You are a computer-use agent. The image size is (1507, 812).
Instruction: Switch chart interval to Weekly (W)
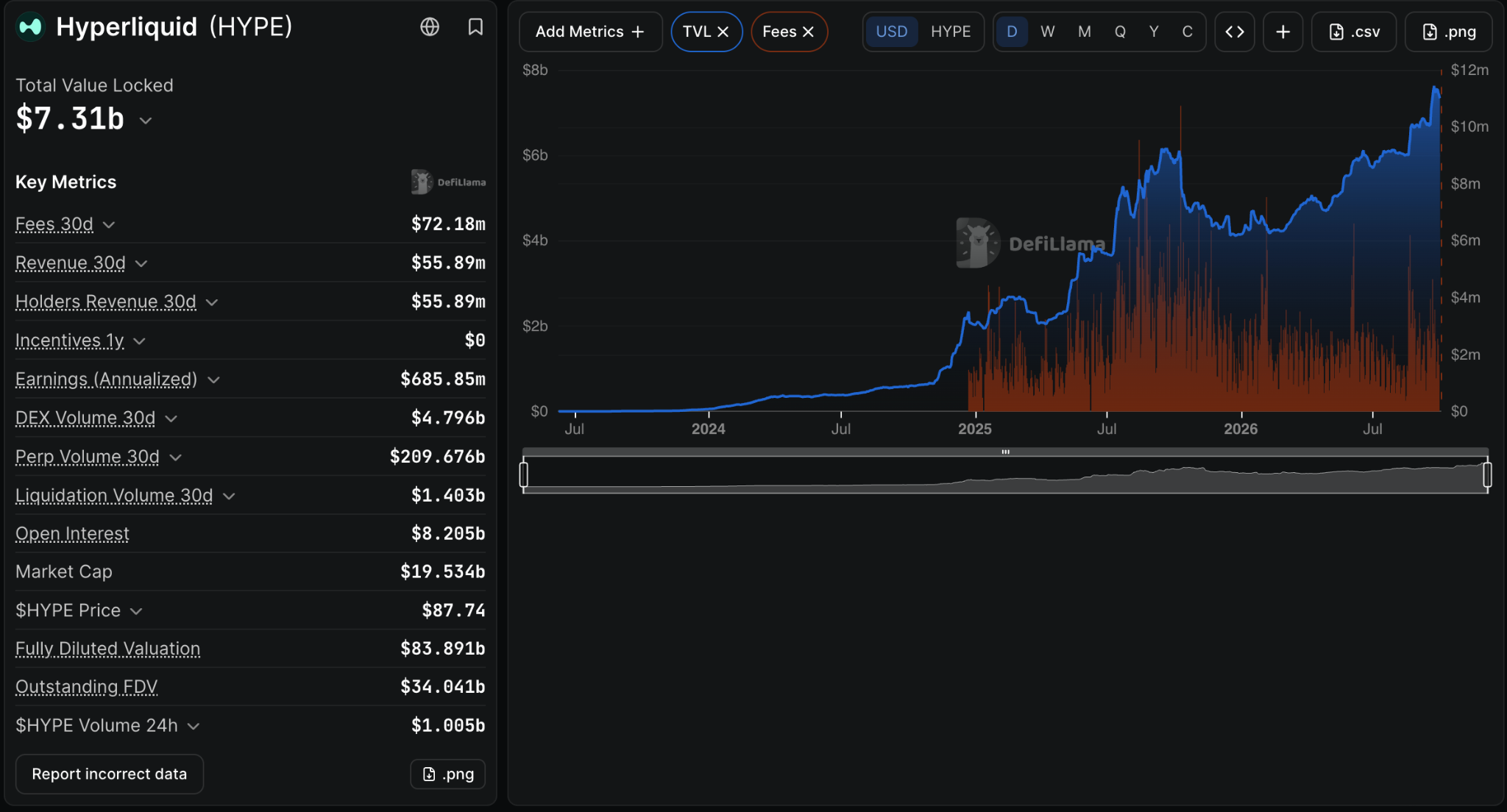[x=1047, y=32]
